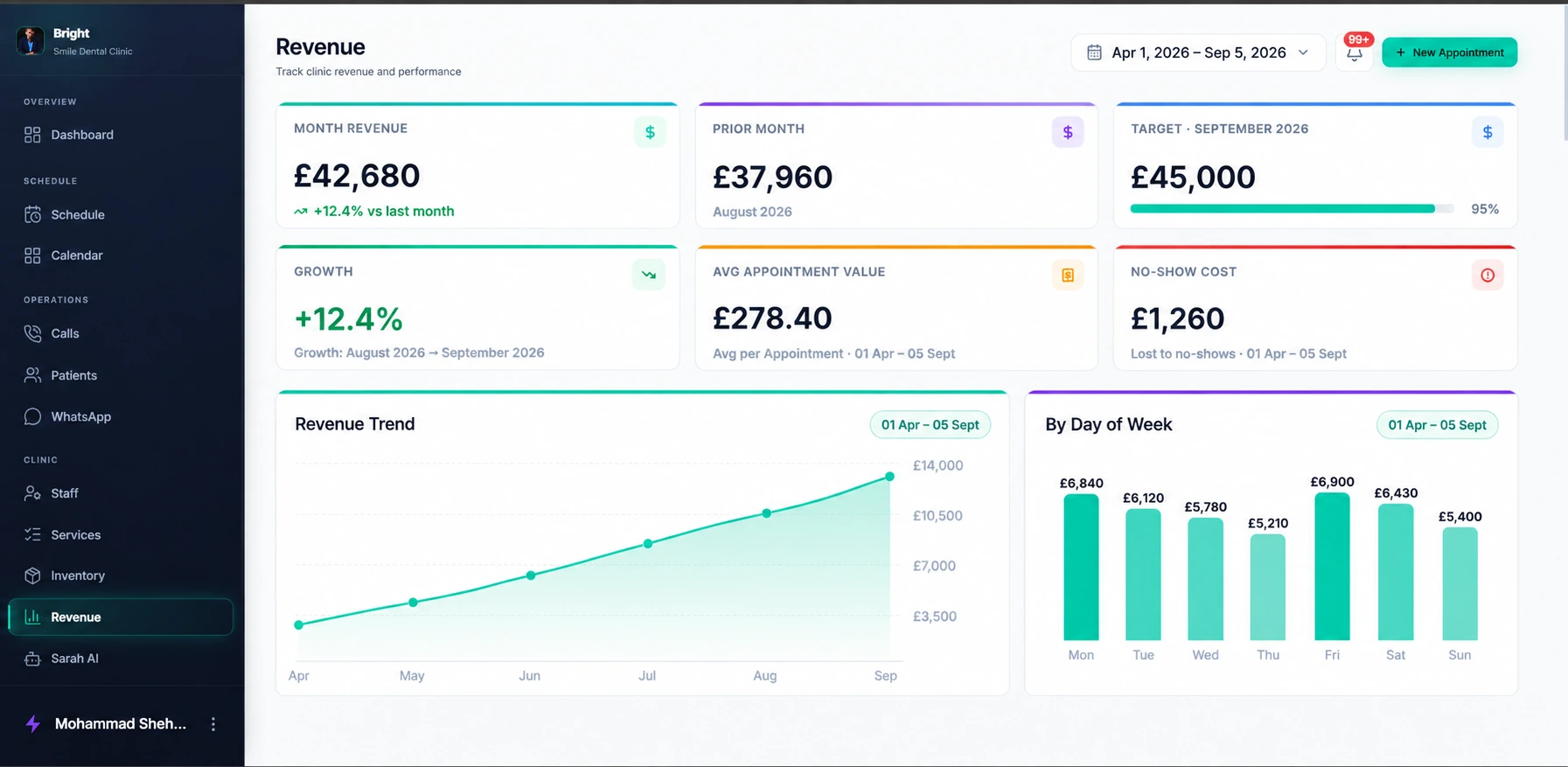Click the Mohammad Sheh... user profile name
Screen dimensions: 1568x767
click(x=121, y=723)
